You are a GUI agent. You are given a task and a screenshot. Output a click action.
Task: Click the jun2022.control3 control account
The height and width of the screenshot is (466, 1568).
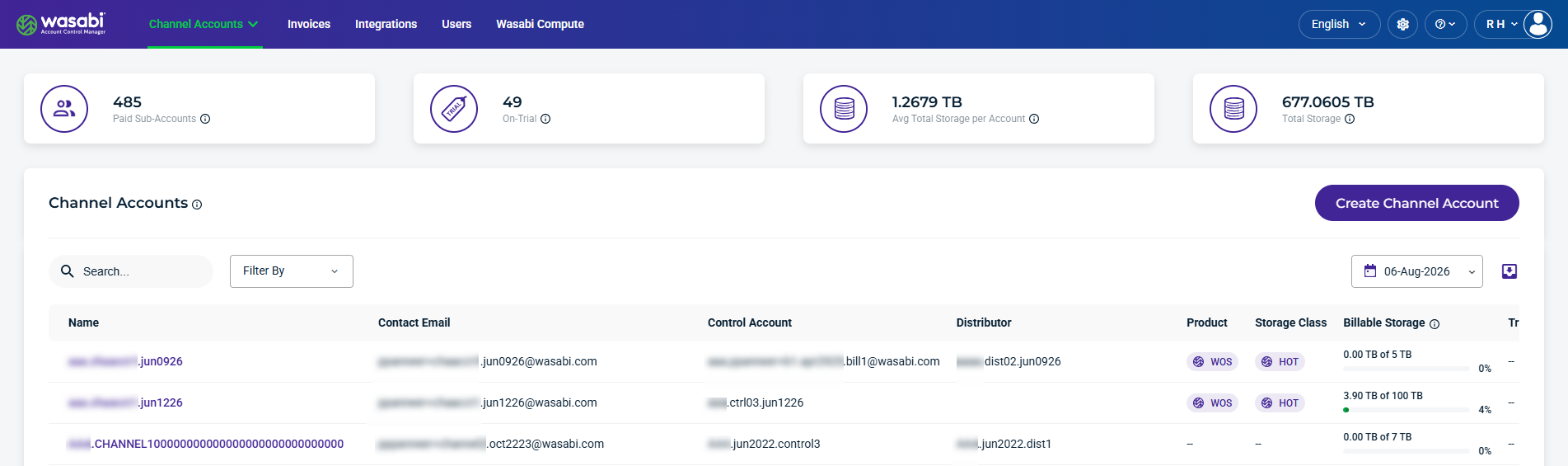[x=763, y=444]
